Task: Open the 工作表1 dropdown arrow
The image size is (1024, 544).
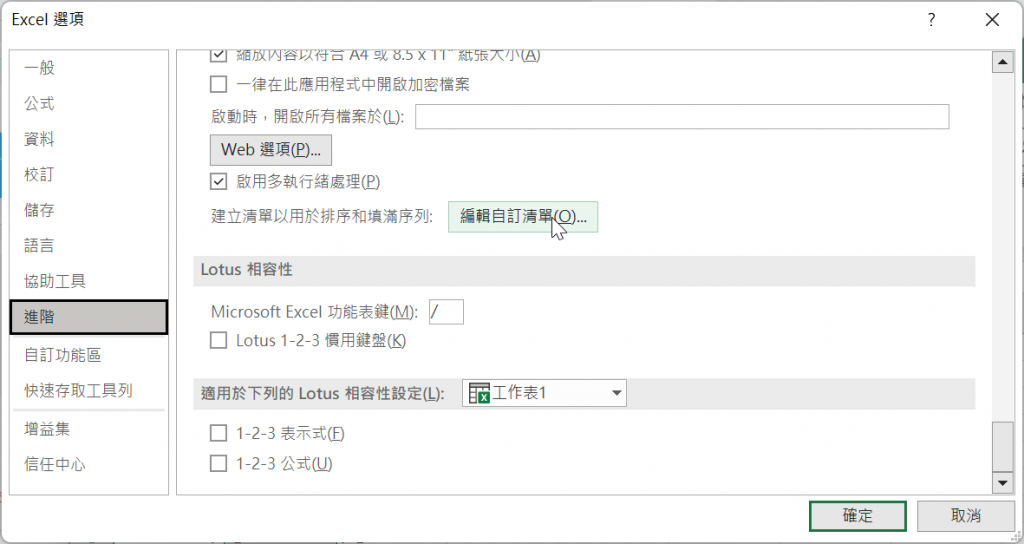Action: click(x=616, y=393)
